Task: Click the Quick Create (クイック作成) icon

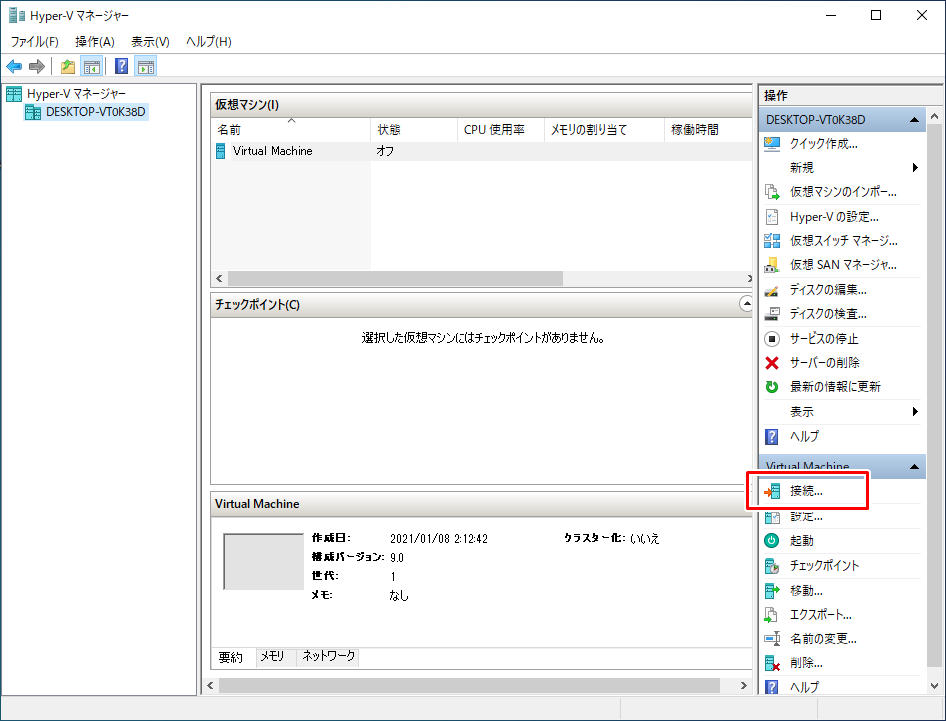Action: (x=771, y=144)
